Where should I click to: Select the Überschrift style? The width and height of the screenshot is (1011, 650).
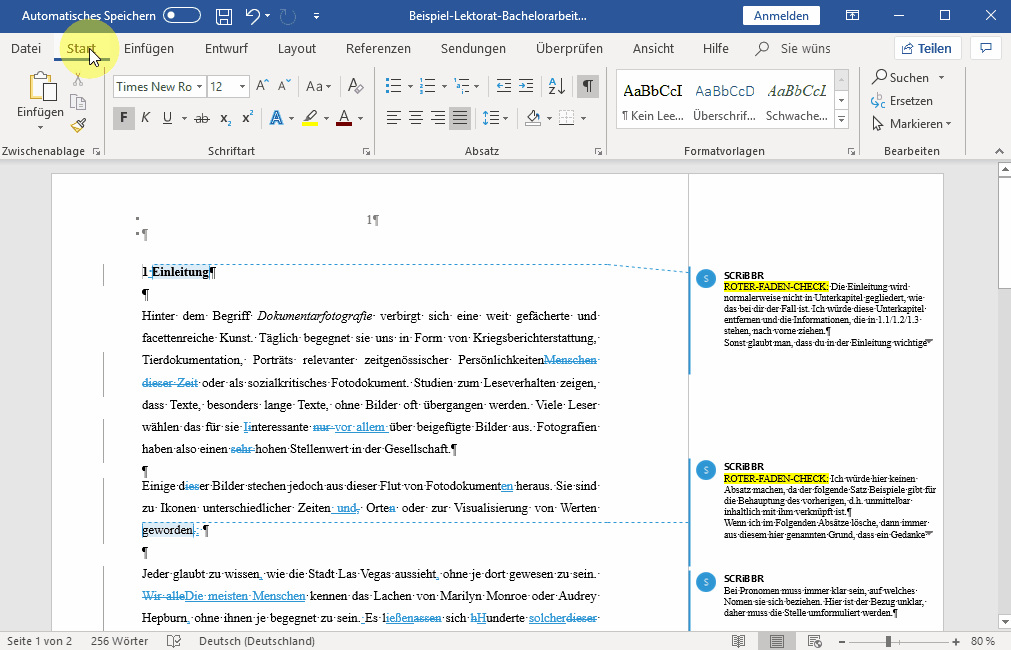(725, 101)
